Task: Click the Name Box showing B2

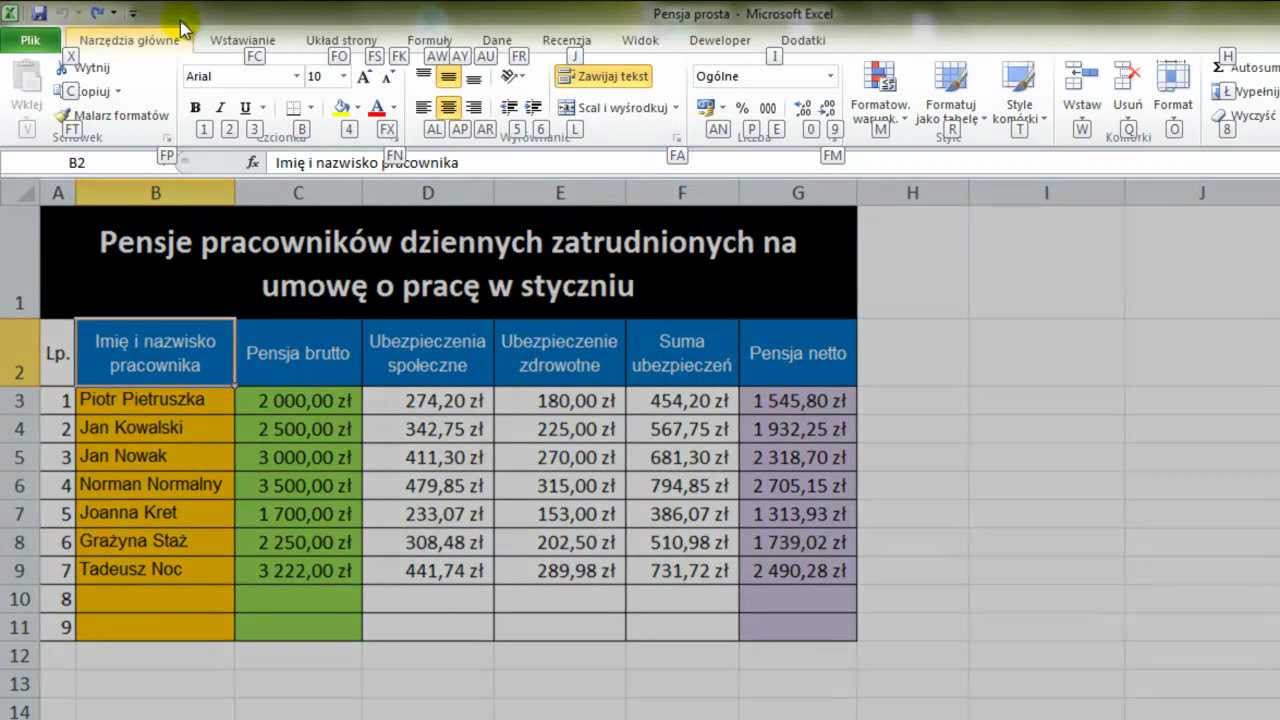Action: [x=78, y=162]
